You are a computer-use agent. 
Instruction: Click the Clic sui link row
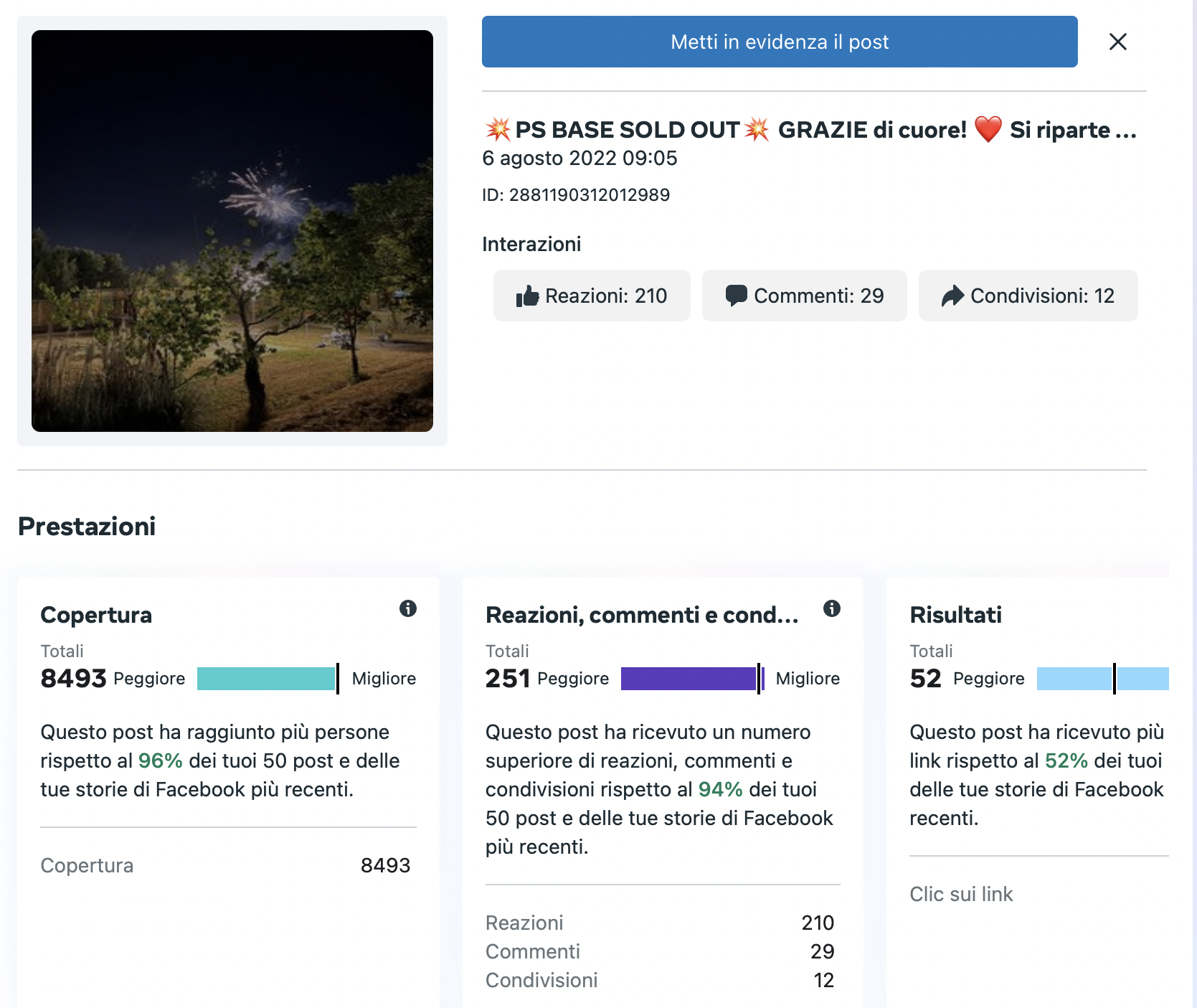tap(1039, 894)
